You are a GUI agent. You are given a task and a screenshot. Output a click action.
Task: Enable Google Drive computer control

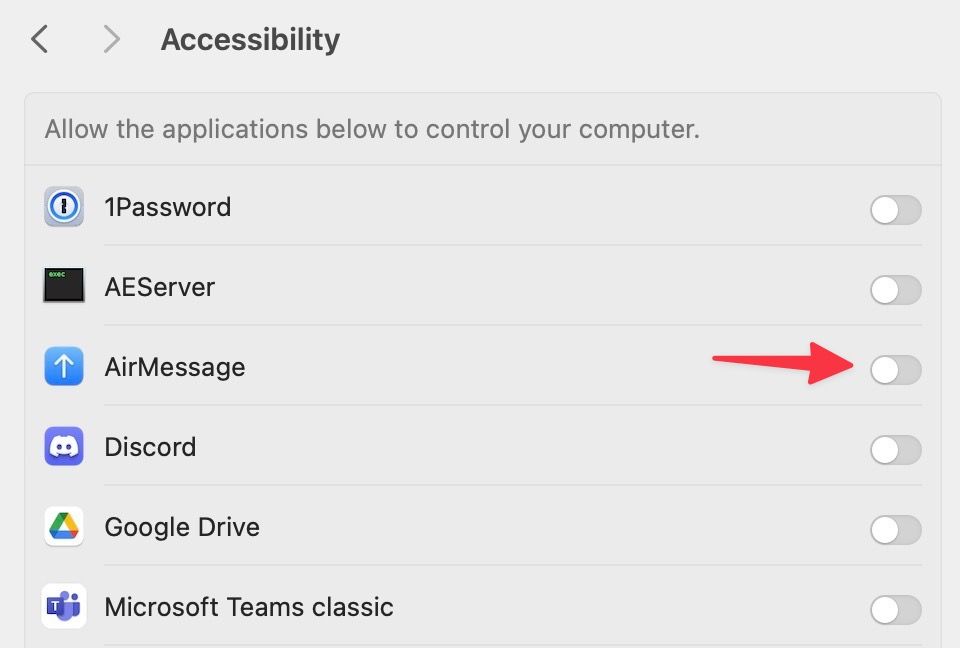[x=895, y=530]
